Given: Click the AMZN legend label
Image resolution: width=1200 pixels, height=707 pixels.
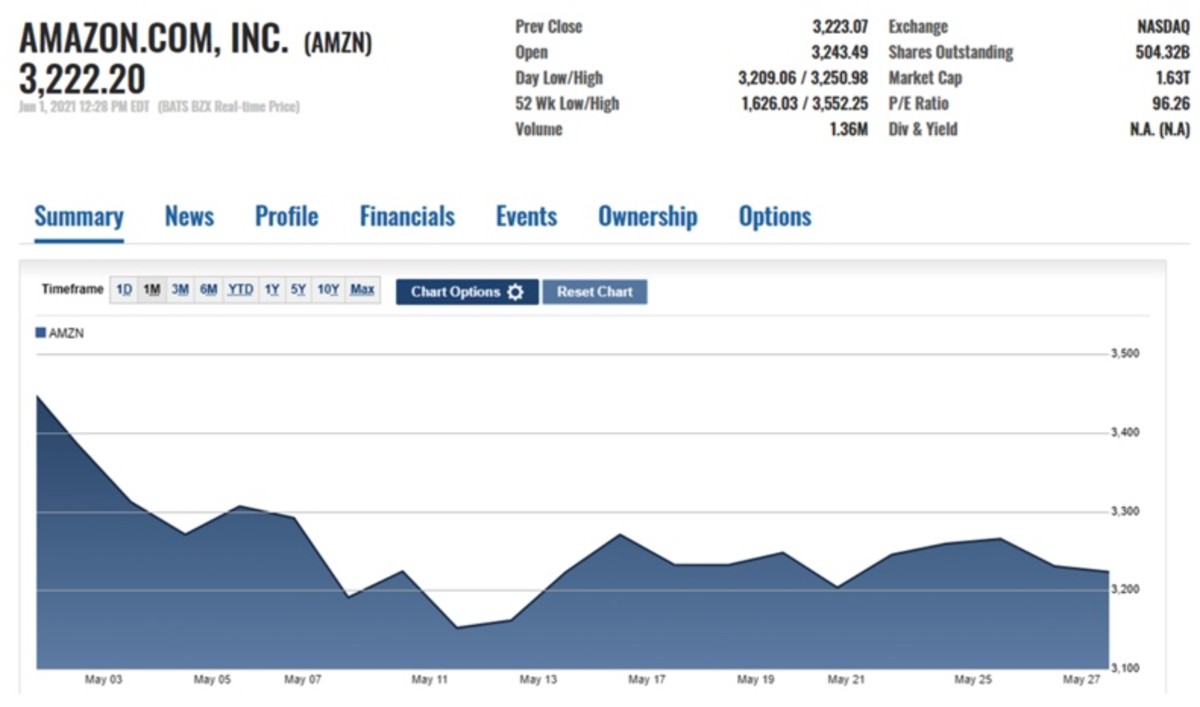Looking at the screenshot, I should (x=66, y=333).
